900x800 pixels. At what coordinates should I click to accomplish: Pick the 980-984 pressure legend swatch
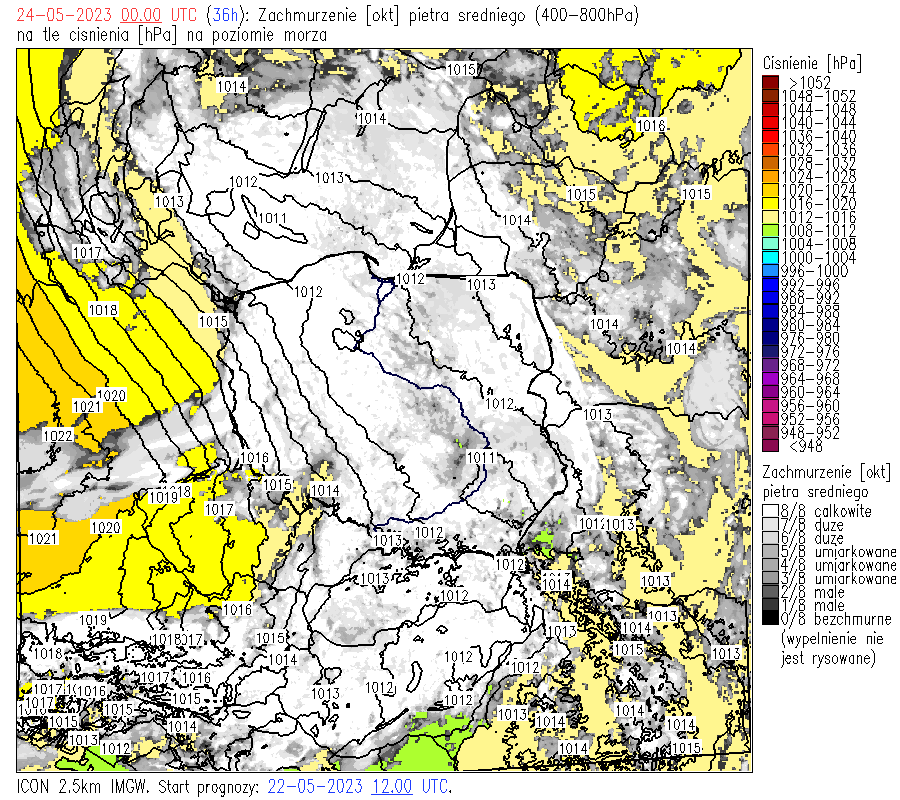tap(770, 325)
